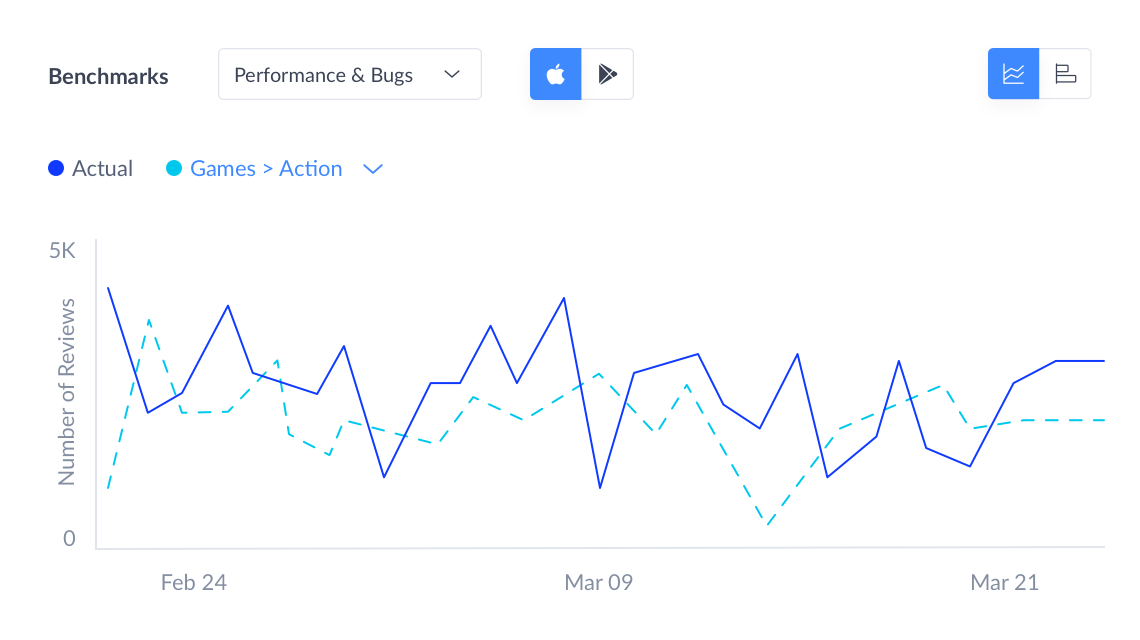The width and height of the screenshot is (1140, 640).
Task: Switch to horizontal bar chart view
Action: click(1065, 74)
